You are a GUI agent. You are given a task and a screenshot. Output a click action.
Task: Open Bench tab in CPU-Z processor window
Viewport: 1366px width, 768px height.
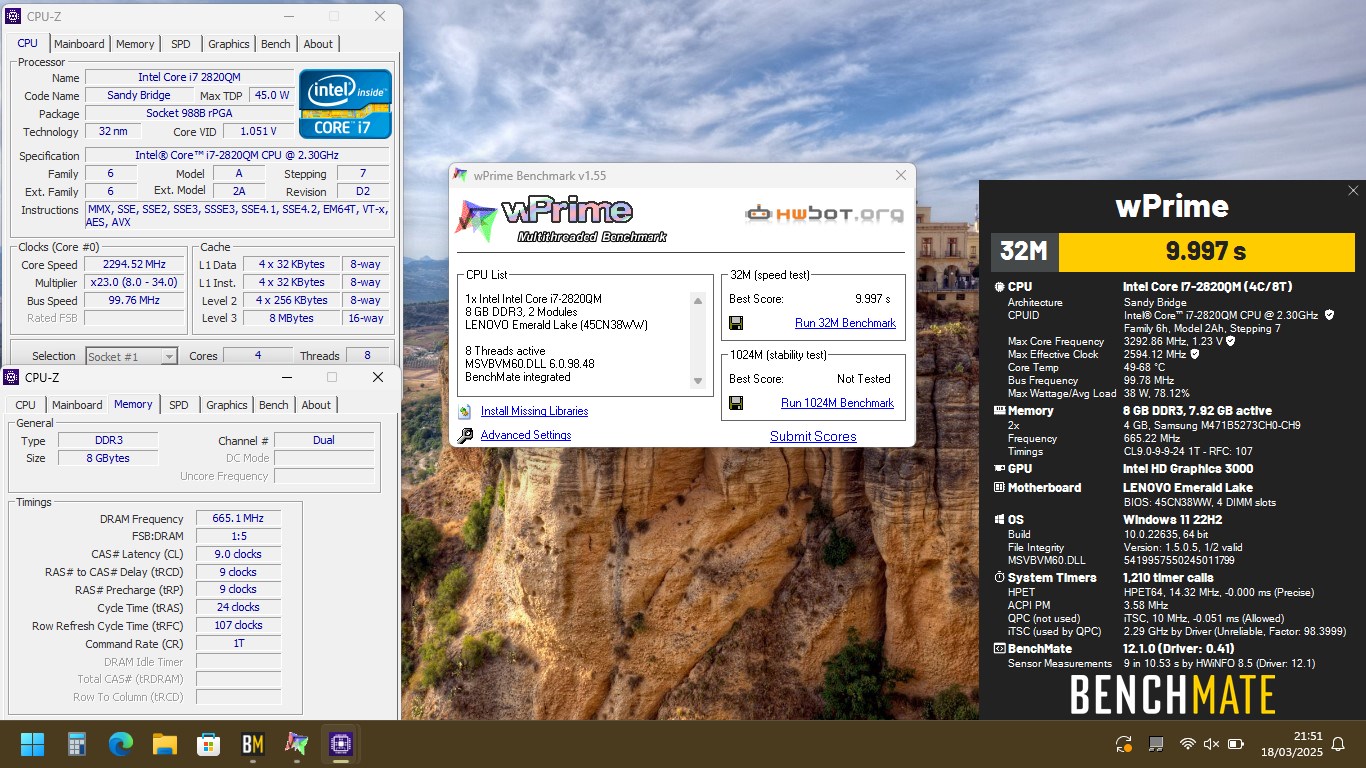click(x=276, y=44)
